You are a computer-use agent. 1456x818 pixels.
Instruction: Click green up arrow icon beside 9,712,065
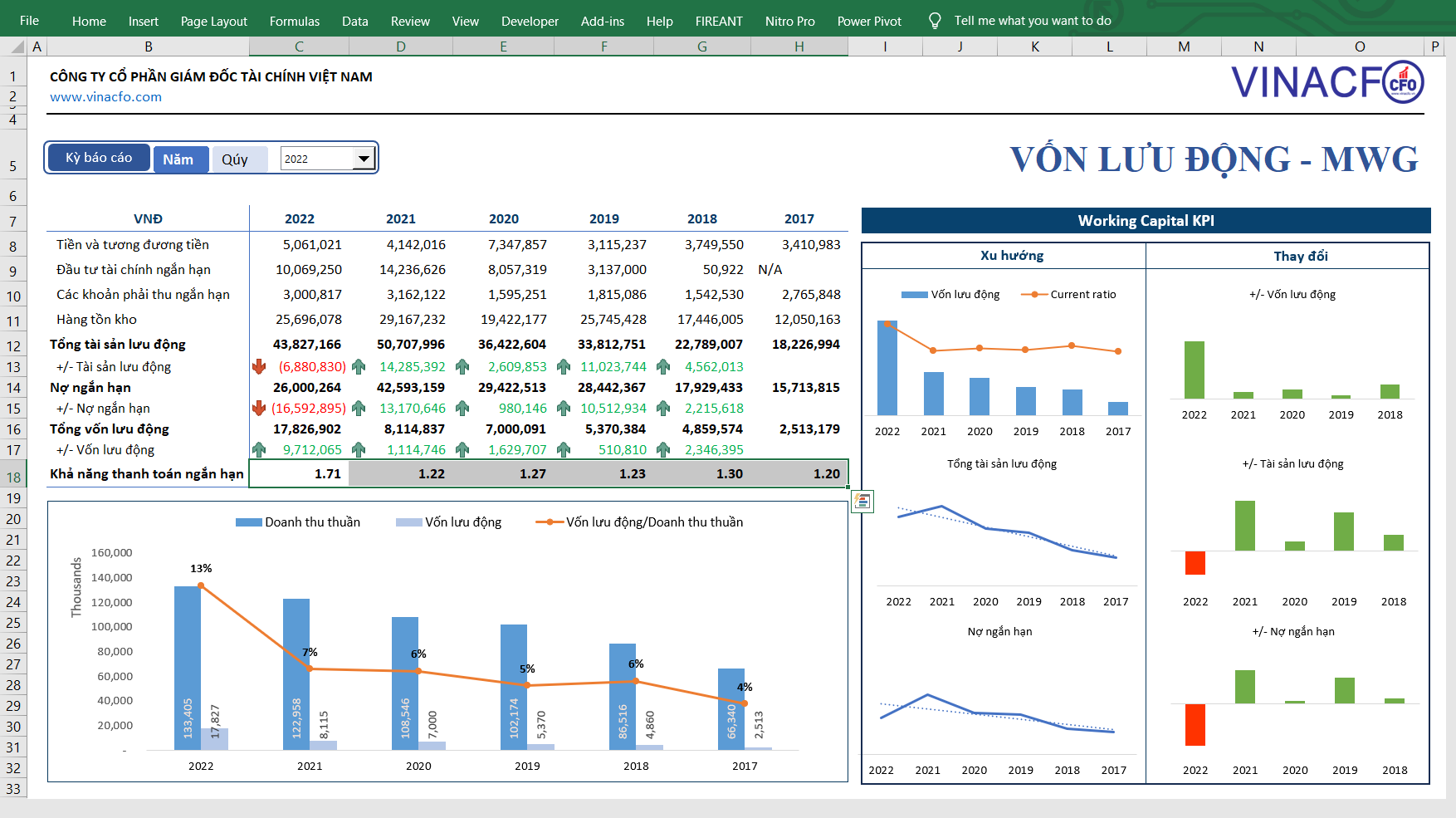click(x=259, y=449)
